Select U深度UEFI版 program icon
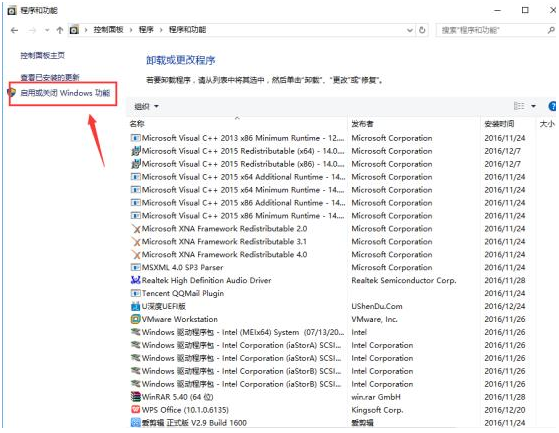This screenshot has height=433, width=559. [135, 306]
